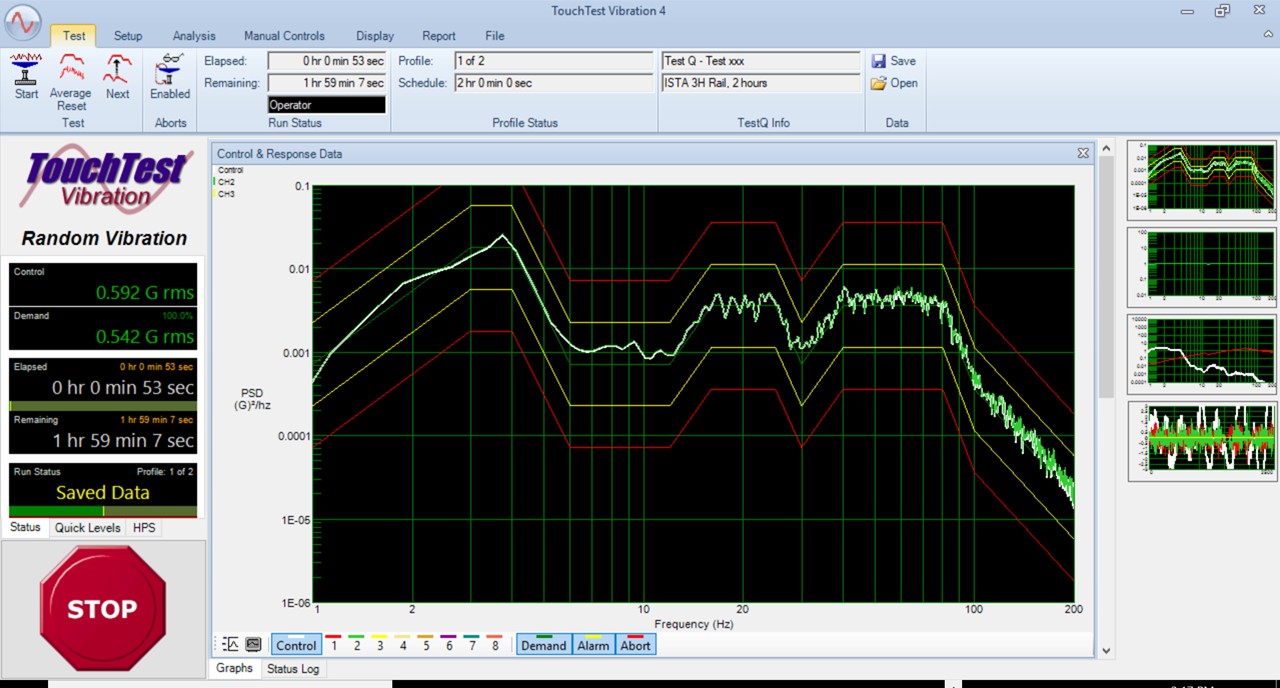Open the Manual Controls ribbon tab
The image size is (1280, 688).
tap(285, 36)
